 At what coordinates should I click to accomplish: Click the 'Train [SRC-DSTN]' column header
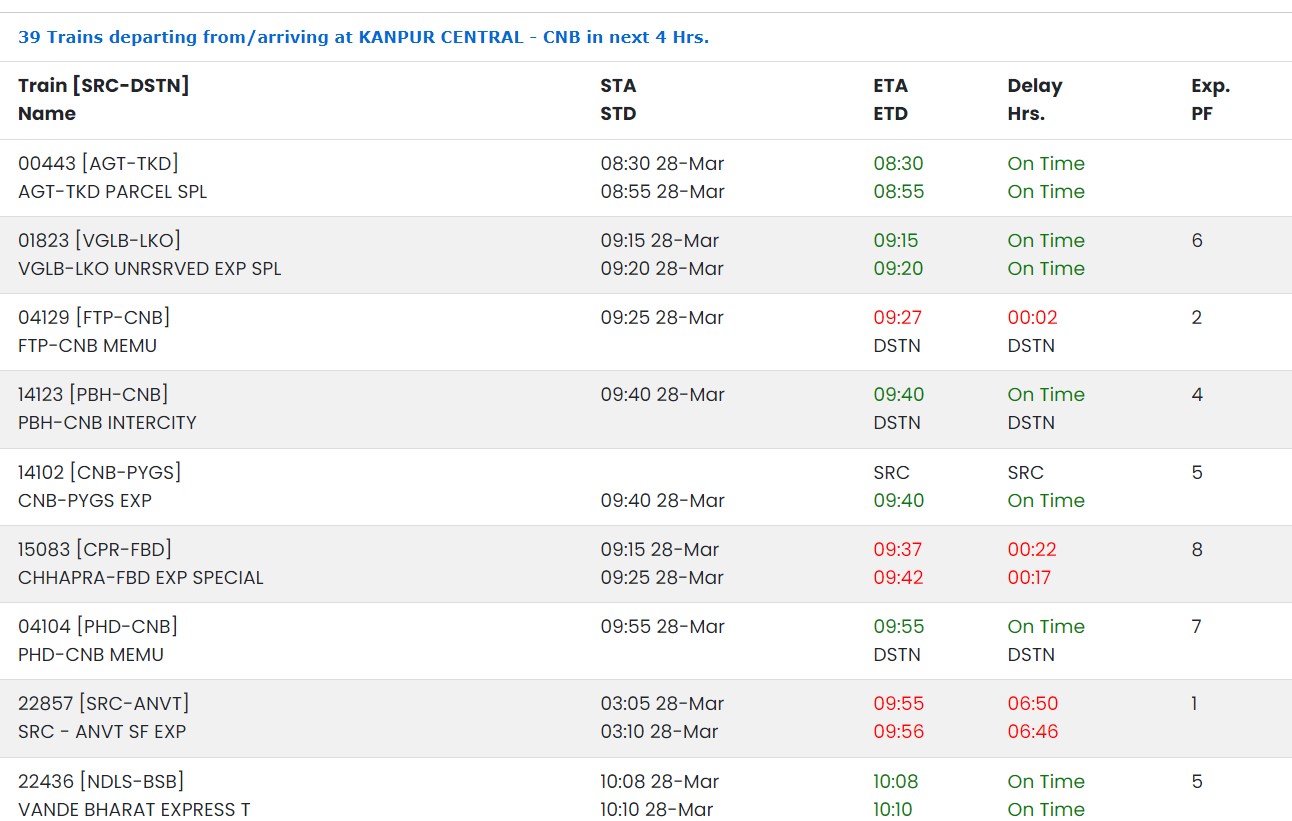pos(103,86)
